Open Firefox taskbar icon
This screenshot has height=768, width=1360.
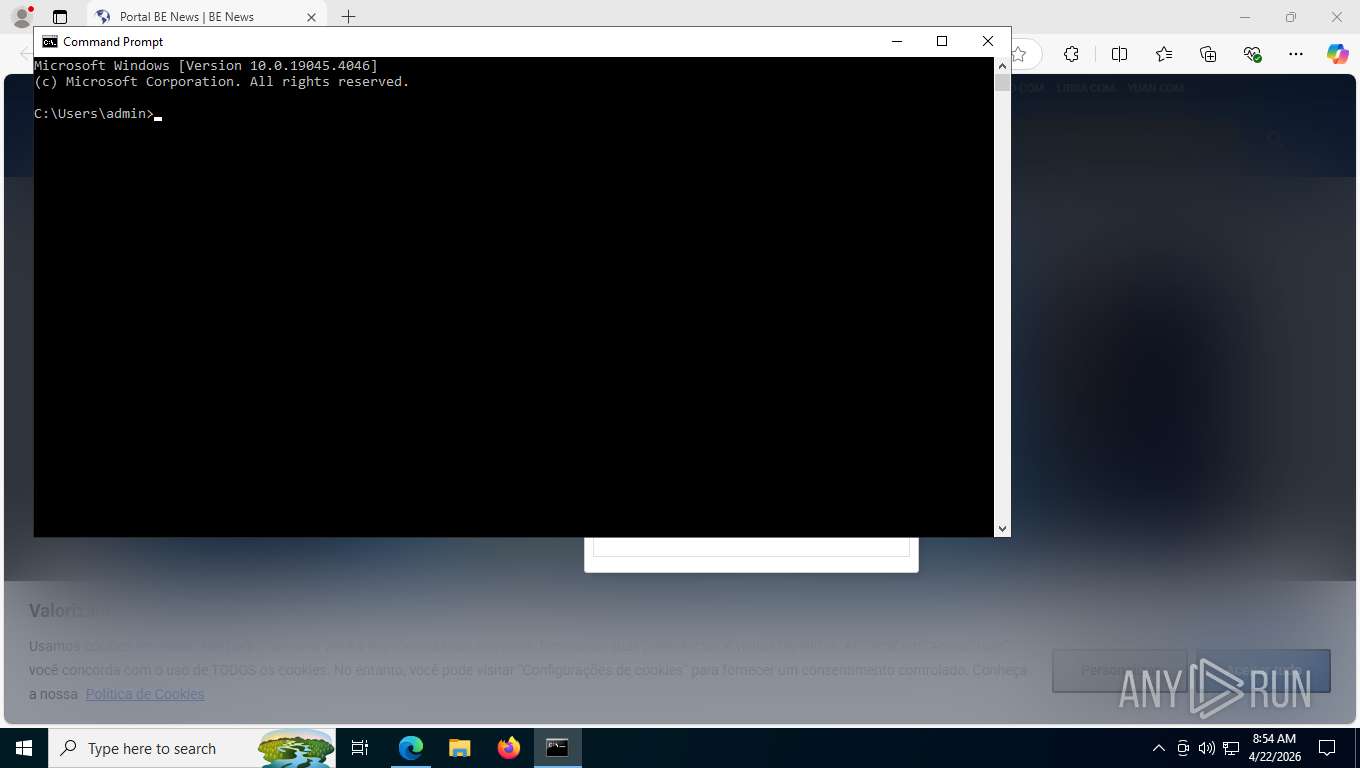click(x=508, y=748)
